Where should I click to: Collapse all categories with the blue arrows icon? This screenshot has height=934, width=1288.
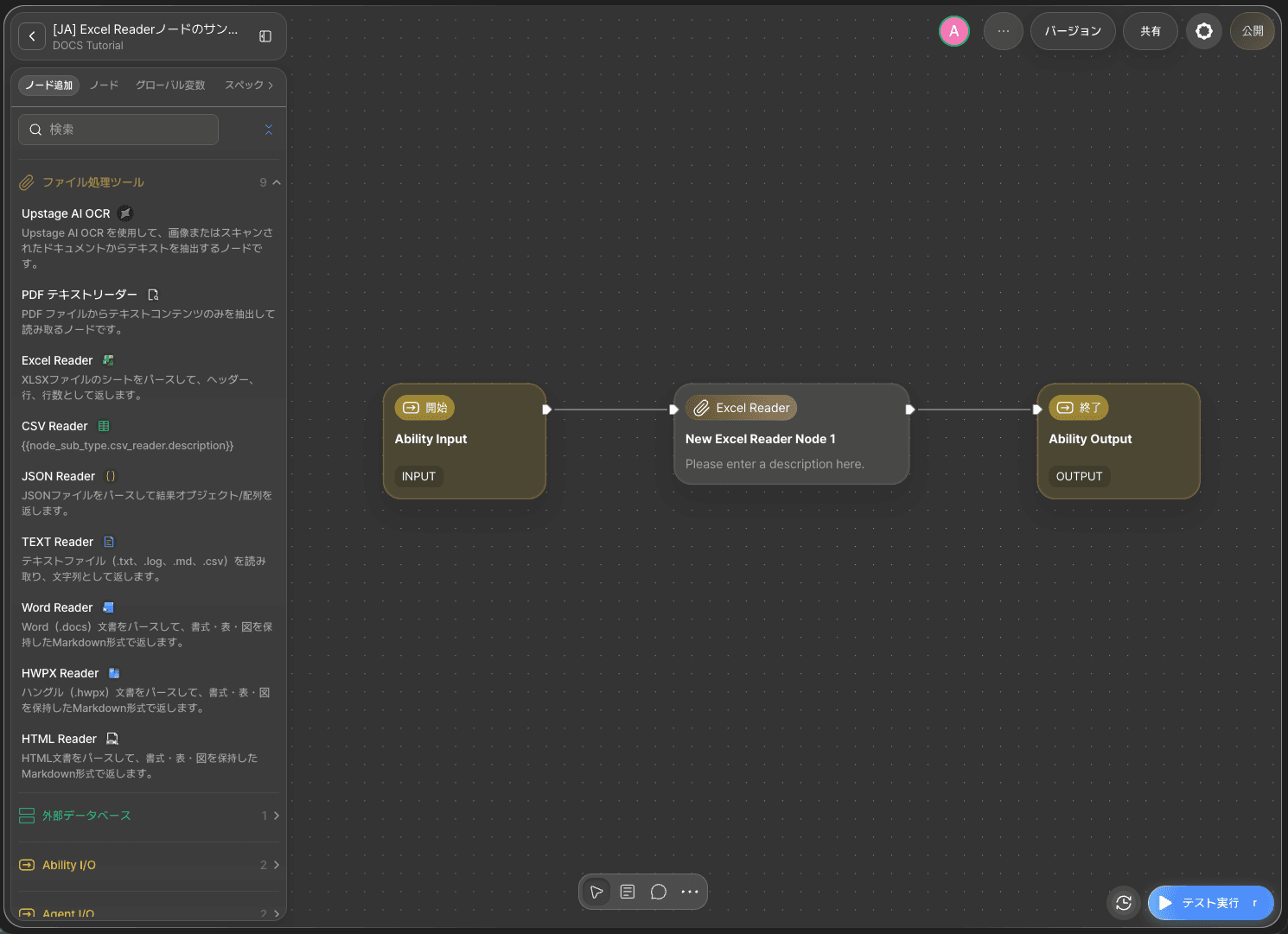click(x=269, y=130)
